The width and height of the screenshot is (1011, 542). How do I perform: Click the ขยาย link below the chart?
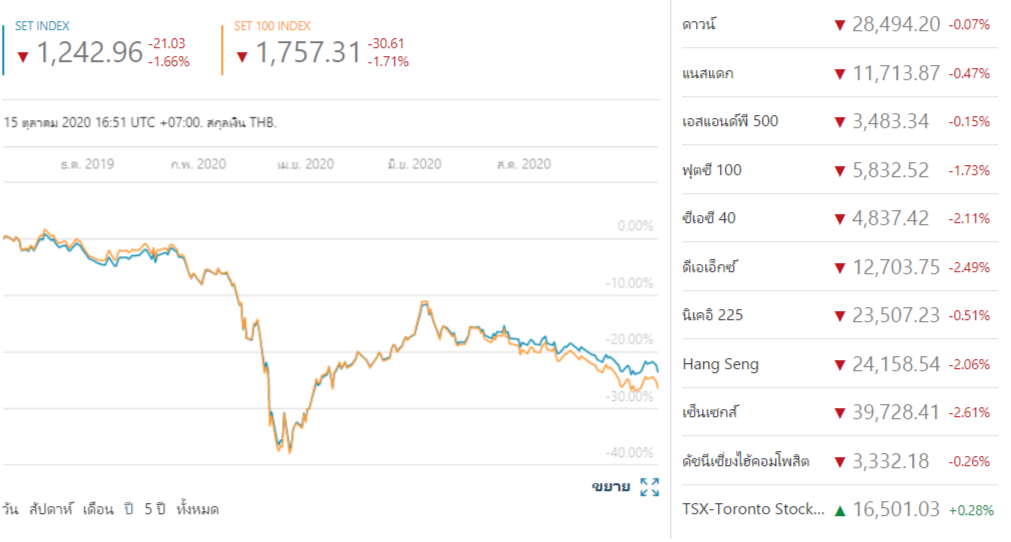[x=610, y=487]
